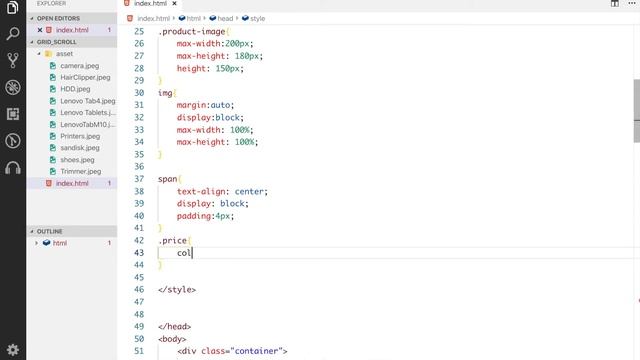This screenshot has height=360, width=640.
Task: Open HDD.jpeg file
Action: coord(76,89)
